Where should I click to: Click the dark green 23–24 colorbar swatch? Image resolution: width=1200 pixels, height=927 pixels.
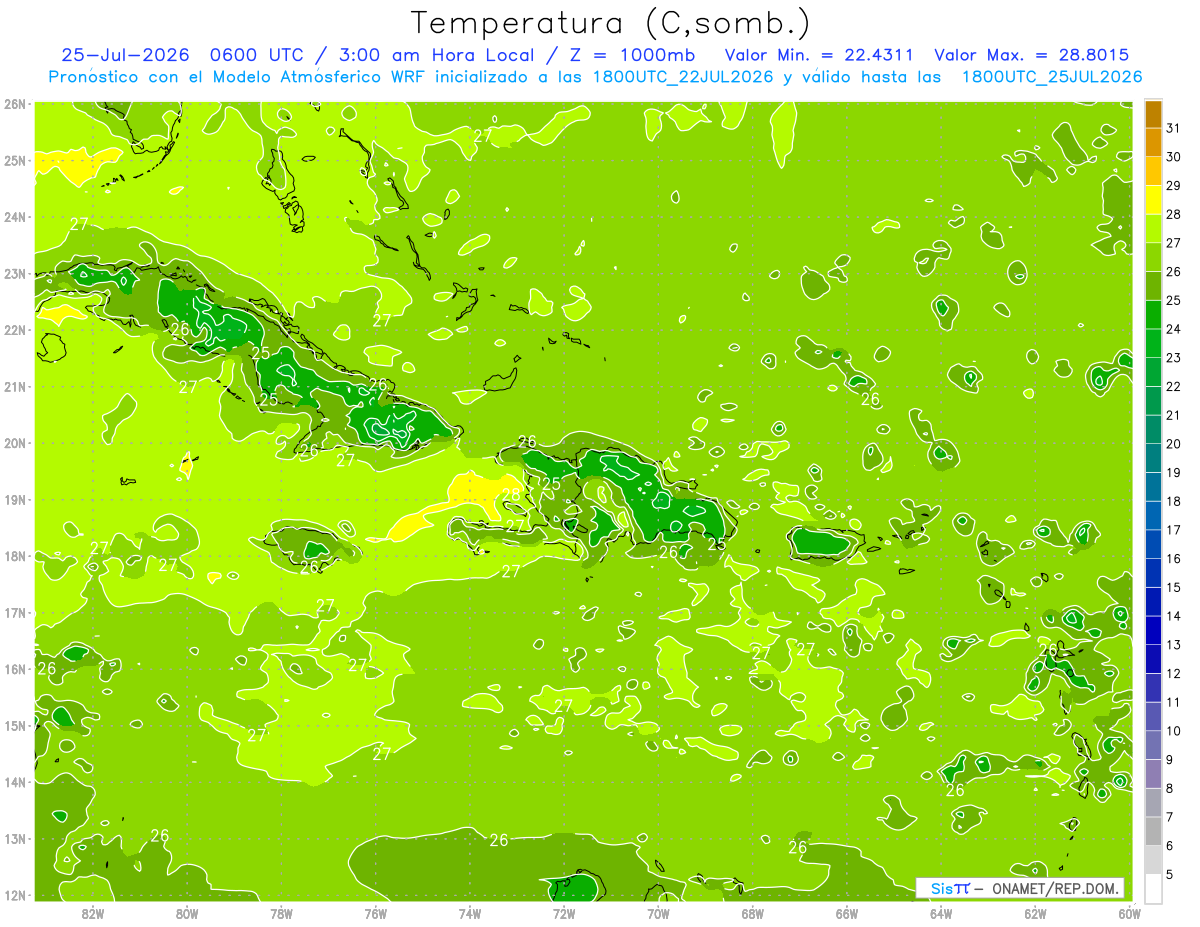point(1153,343)
